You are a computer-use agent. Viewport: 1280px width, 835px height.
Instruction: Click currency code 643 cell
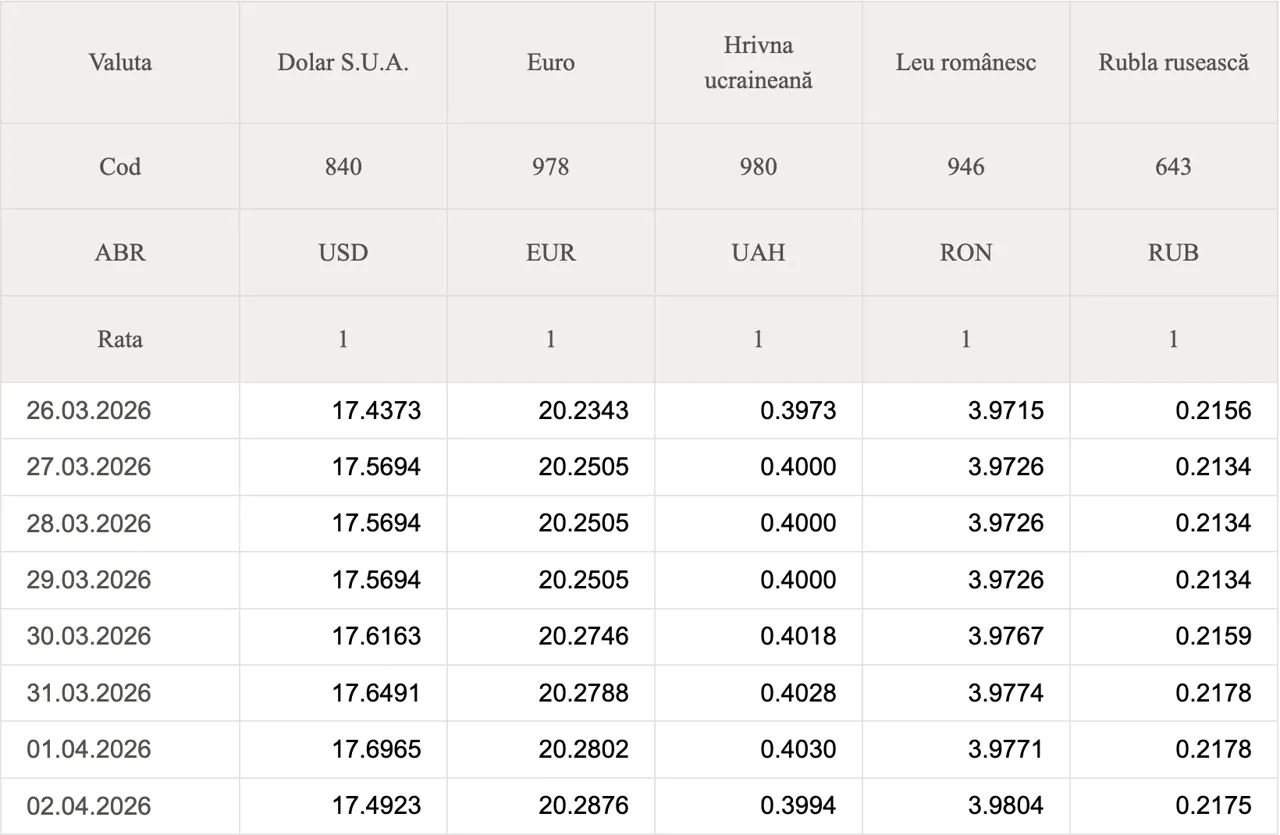tap(1173, 166)
